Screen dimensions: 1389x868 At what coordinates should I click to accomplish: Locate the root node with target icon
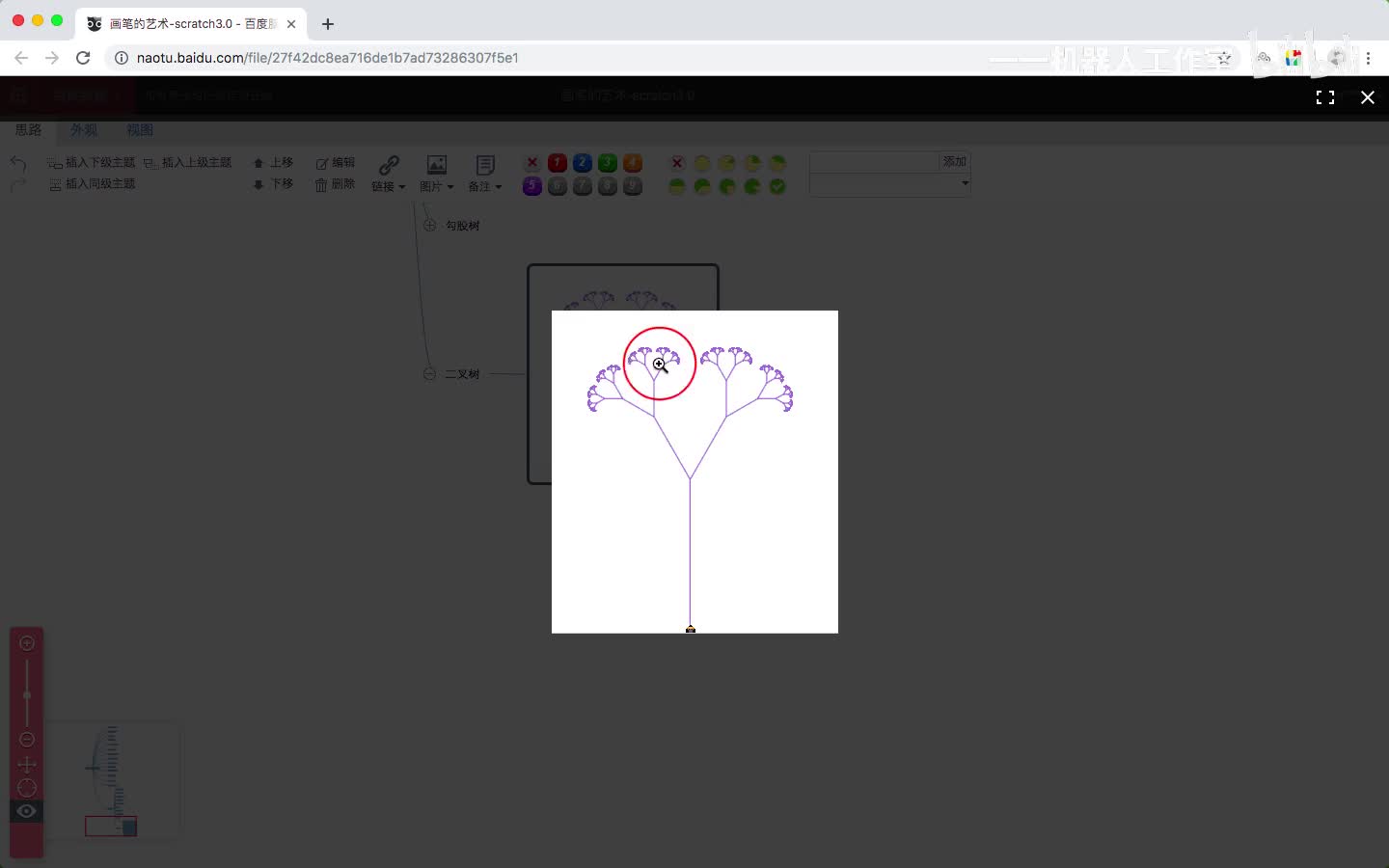coord(27,788)
